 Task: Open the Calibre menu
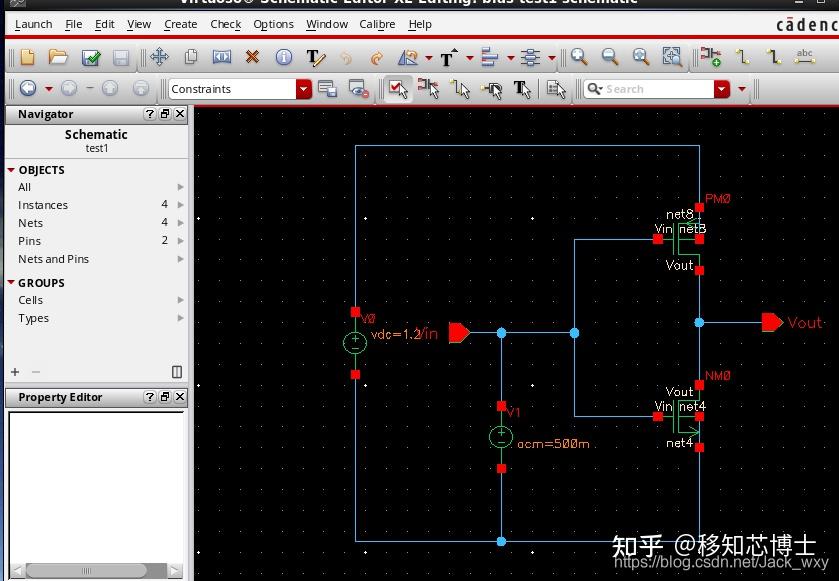click(377, 24)
